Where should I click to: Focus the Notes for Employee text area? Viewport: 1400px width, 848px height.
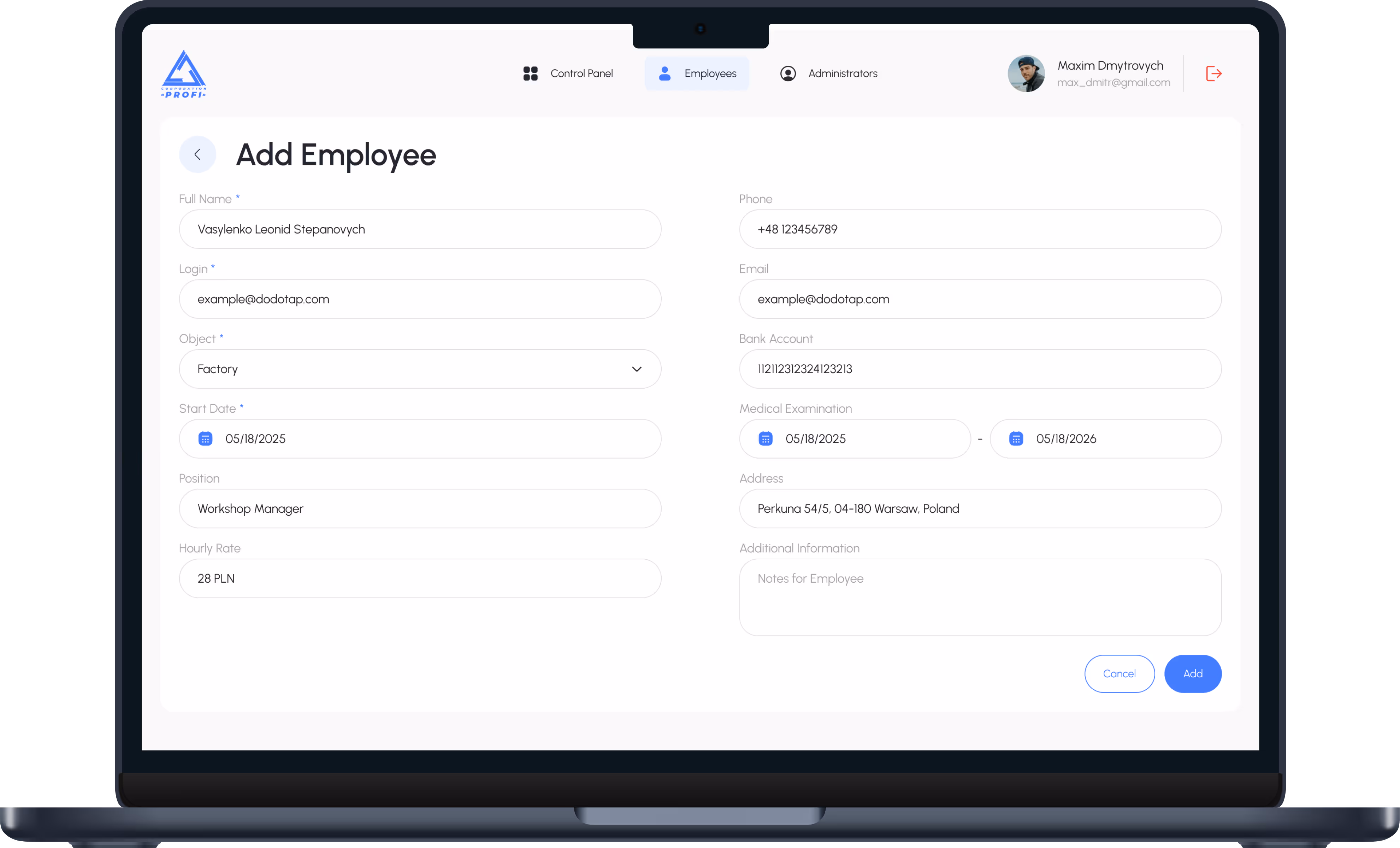tap(980, 597)
